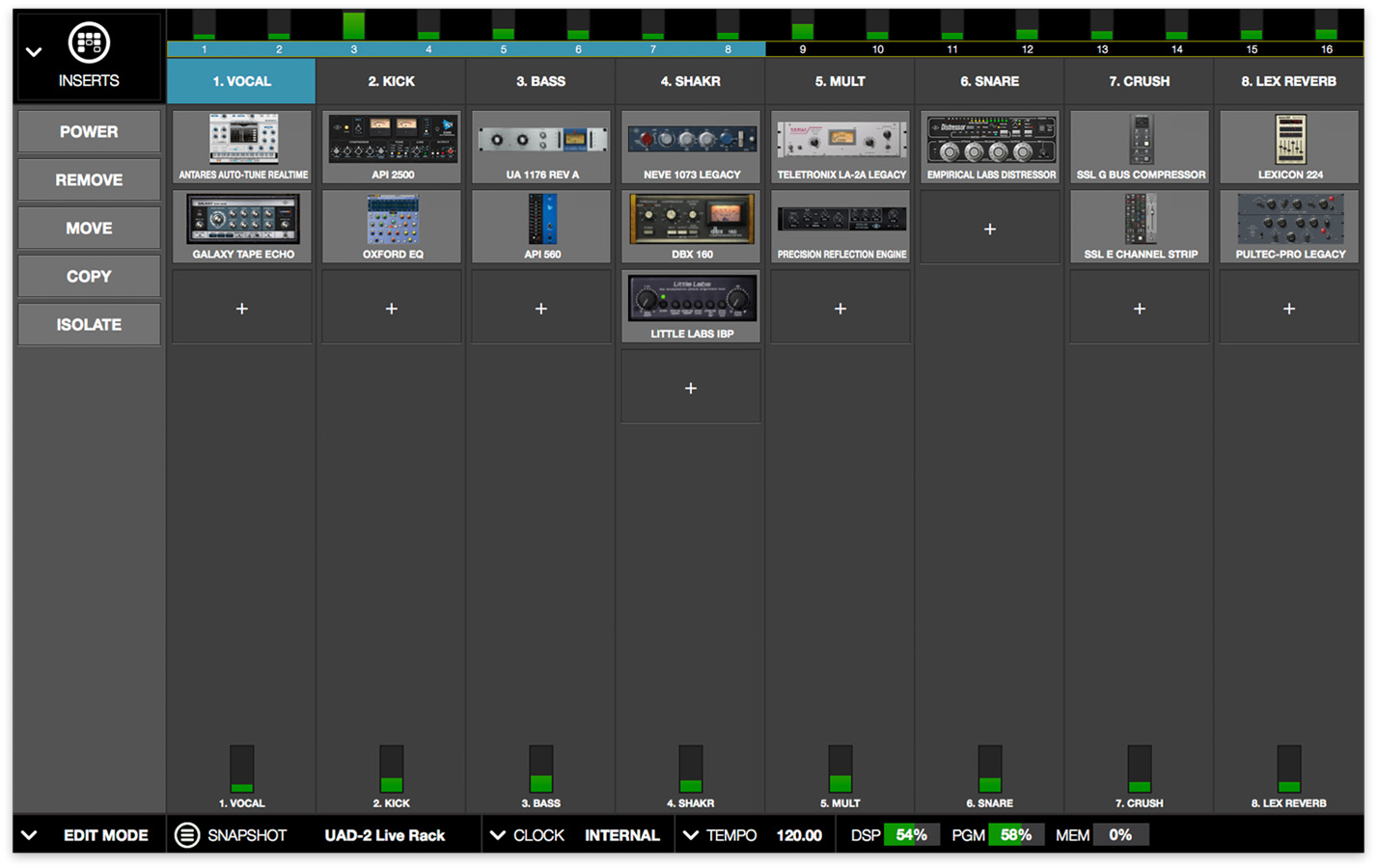Toggle Copy mode for inserts
This screenshot has width=1377, height=868.
[89, 276]
